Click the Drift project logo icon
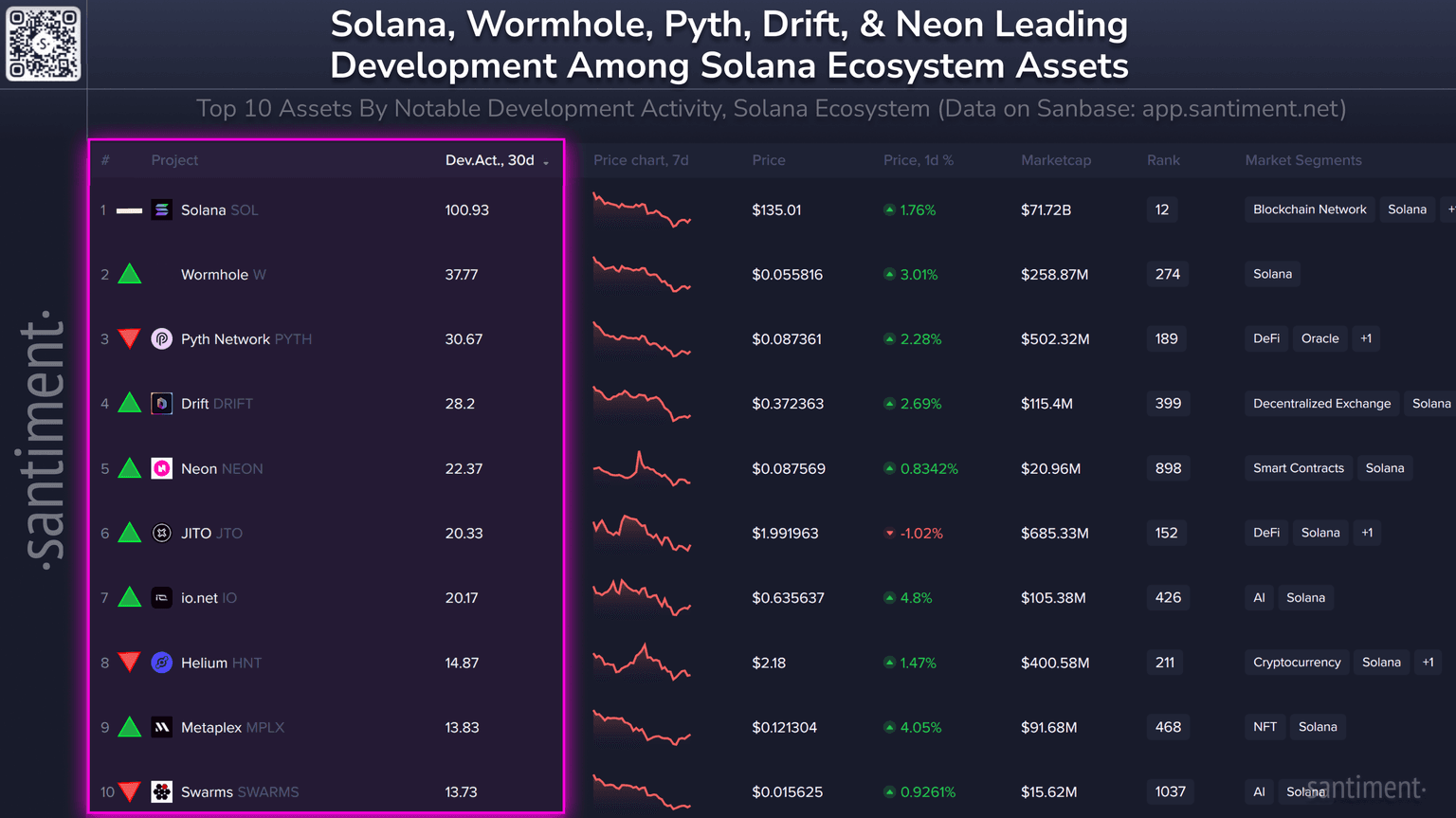The image size is (1456, 818). [x=162, y=404]
